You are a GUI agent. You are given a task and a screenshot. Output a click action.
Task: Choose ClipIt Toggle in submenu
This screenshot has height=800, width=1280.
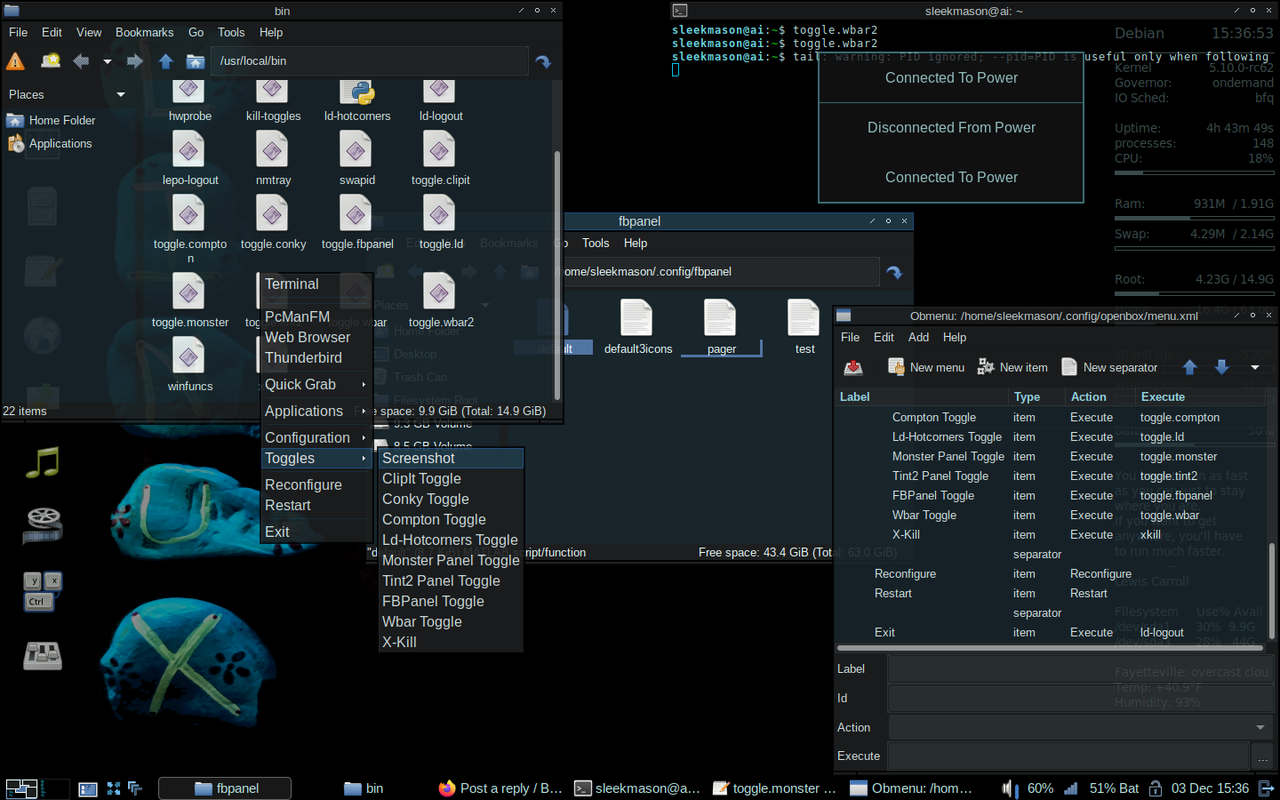tap(450, 479)
